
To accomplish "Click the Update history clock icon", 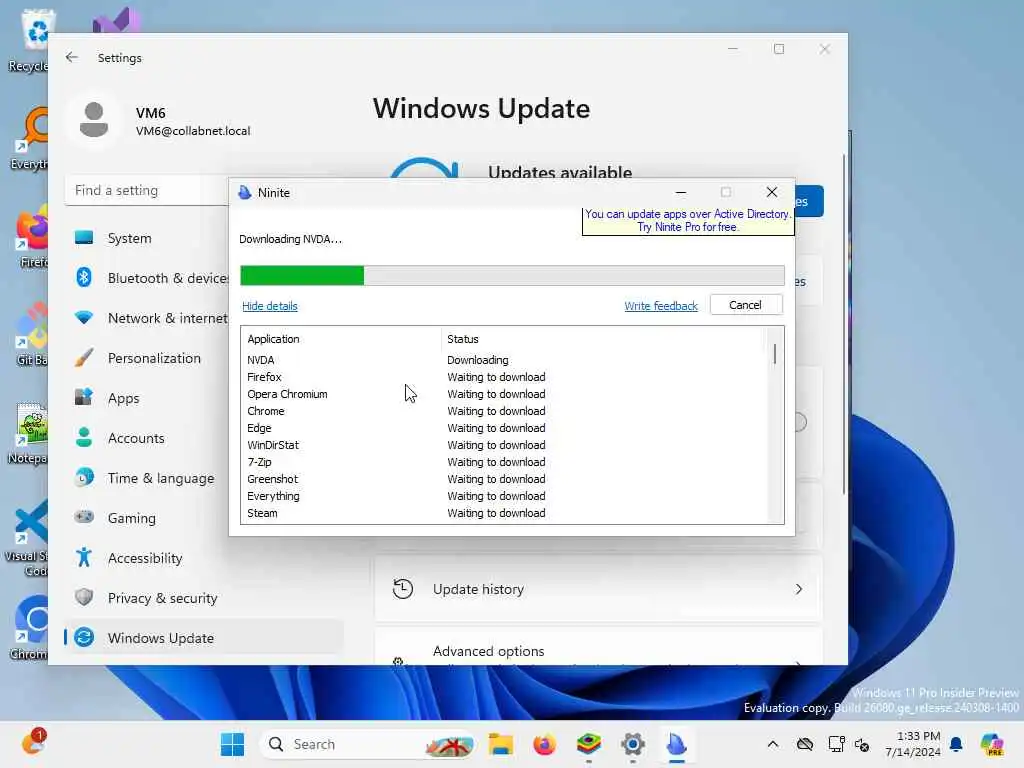I will (x=402, y=589).
